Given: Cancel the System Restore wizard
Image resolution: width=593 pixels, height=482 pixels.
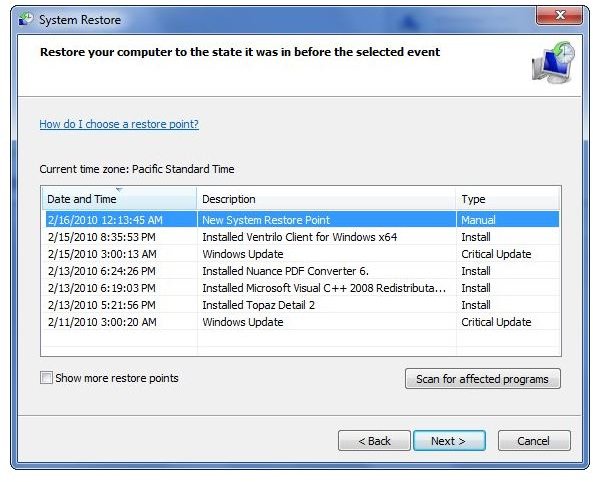Looking at the screenshot, I should pos(534,441).
